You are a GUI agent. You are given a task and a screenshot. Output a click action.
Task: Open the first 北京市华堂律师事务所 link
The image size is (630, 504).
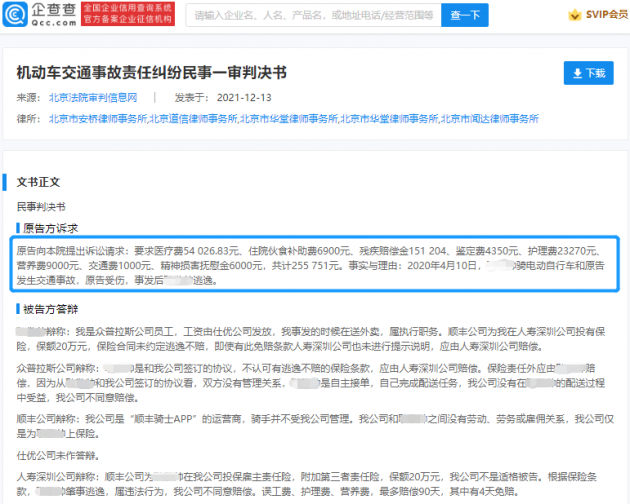click(x=289, y=119)
